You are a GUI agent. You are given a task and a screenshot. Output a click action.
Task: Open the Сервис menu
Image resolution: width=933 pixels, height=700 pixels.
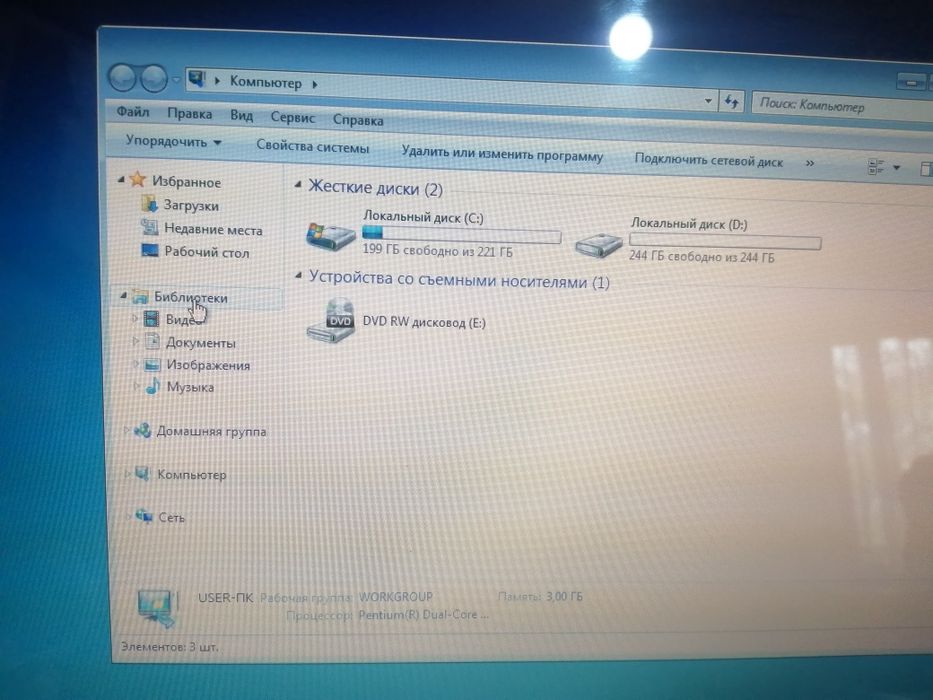pyautogui.click(x=292, y=117)
